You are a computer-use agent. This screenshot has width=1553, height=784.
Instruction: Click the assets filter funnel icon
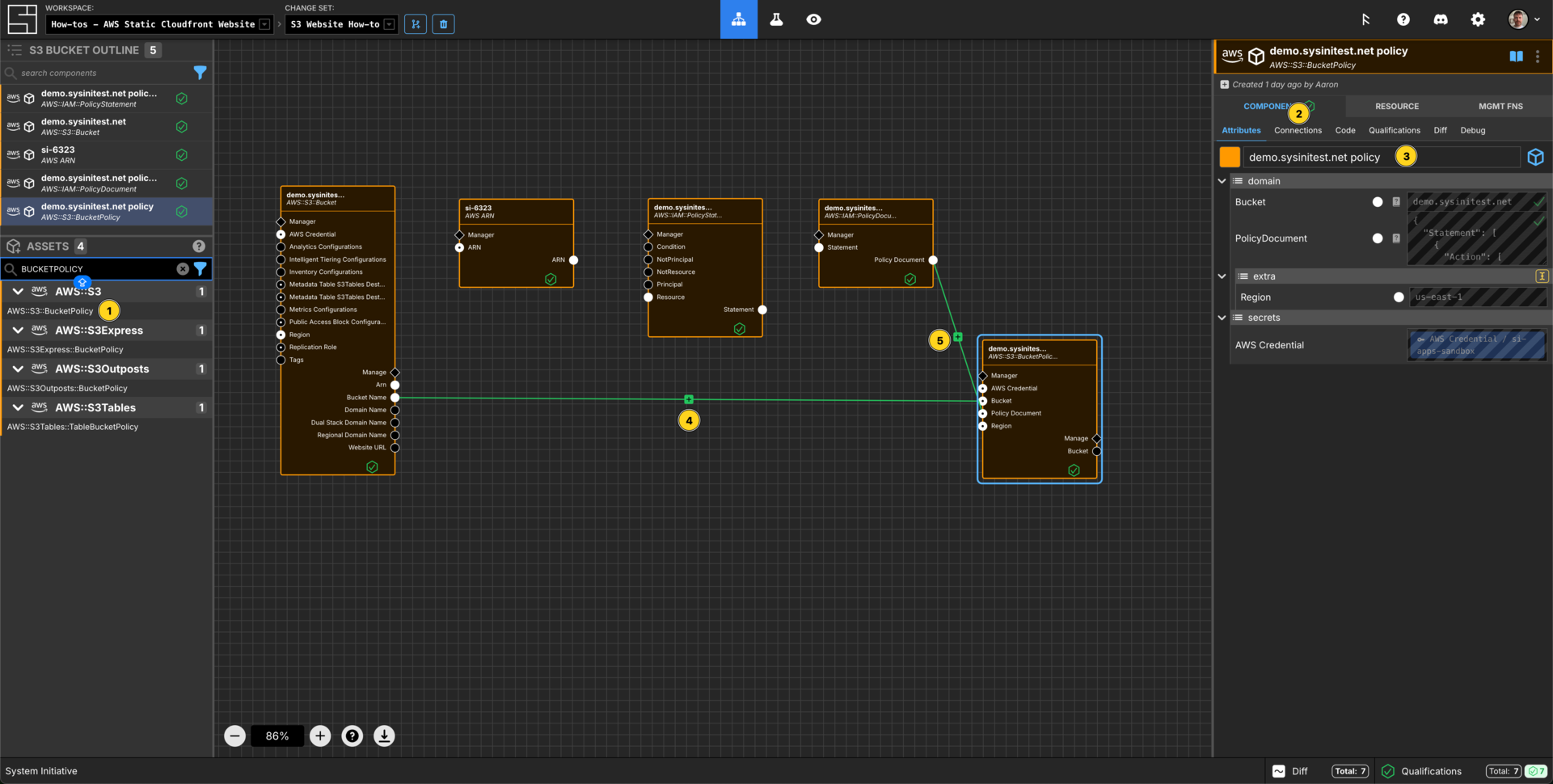tap(200, 268)
